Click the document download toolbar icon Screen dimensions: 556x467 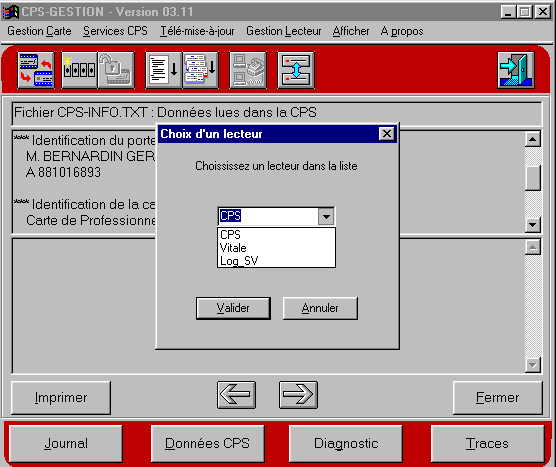[x=163, y=70]
